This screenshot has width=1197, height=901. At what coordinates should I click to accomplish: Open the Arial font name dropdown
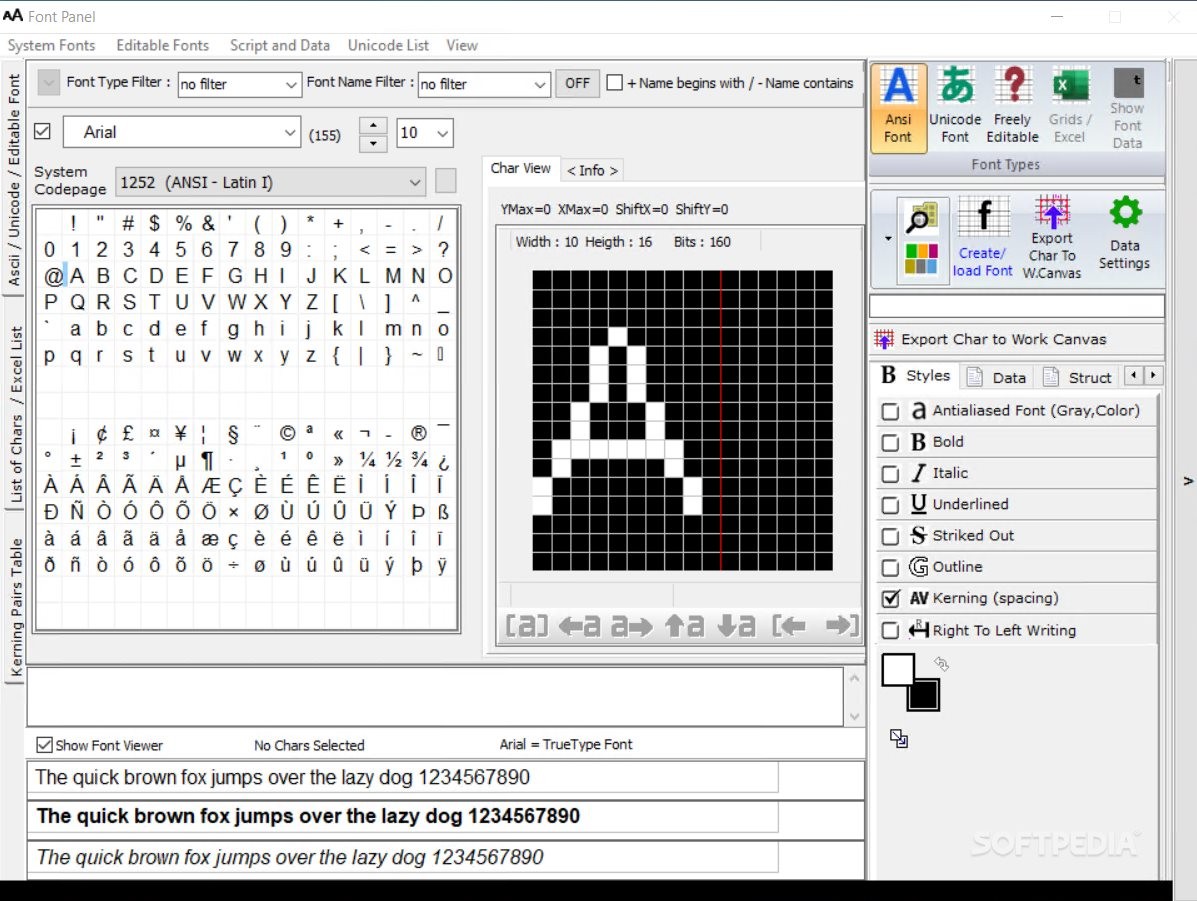181,132
